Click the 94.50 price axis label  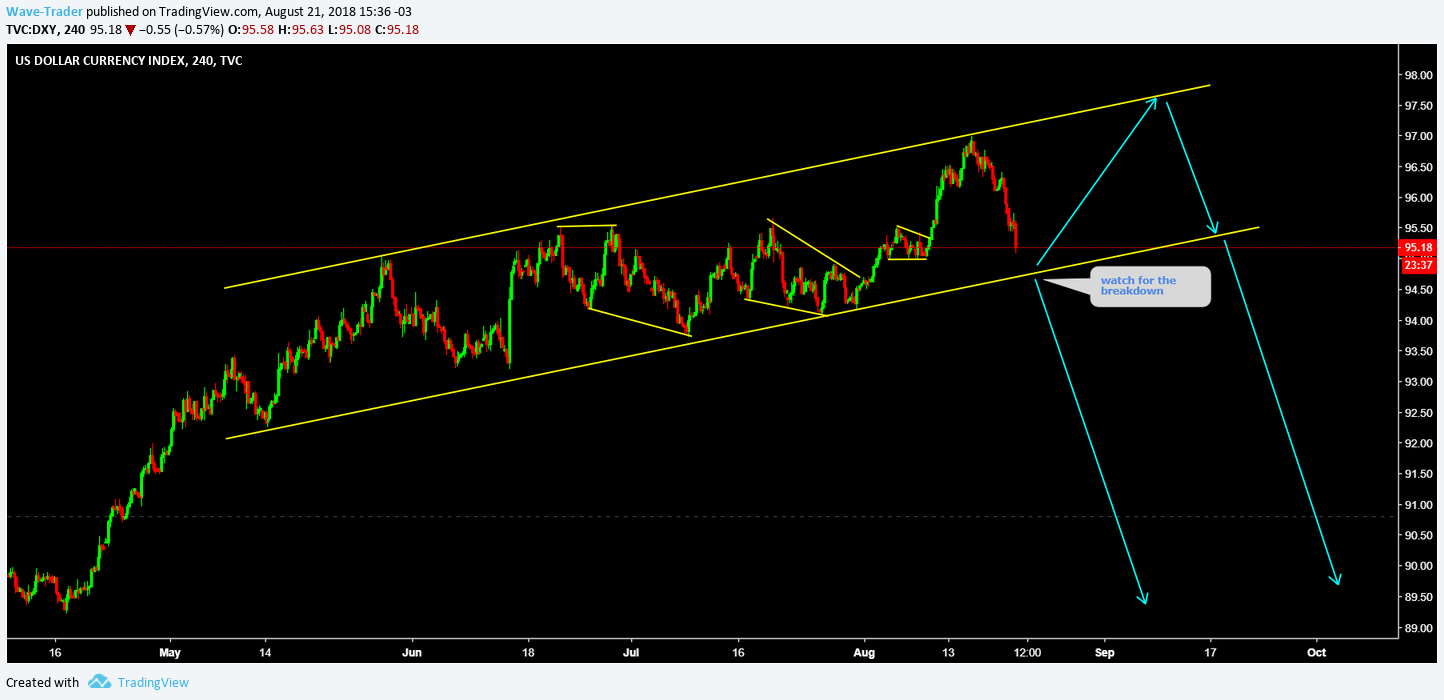[1417, 290]
